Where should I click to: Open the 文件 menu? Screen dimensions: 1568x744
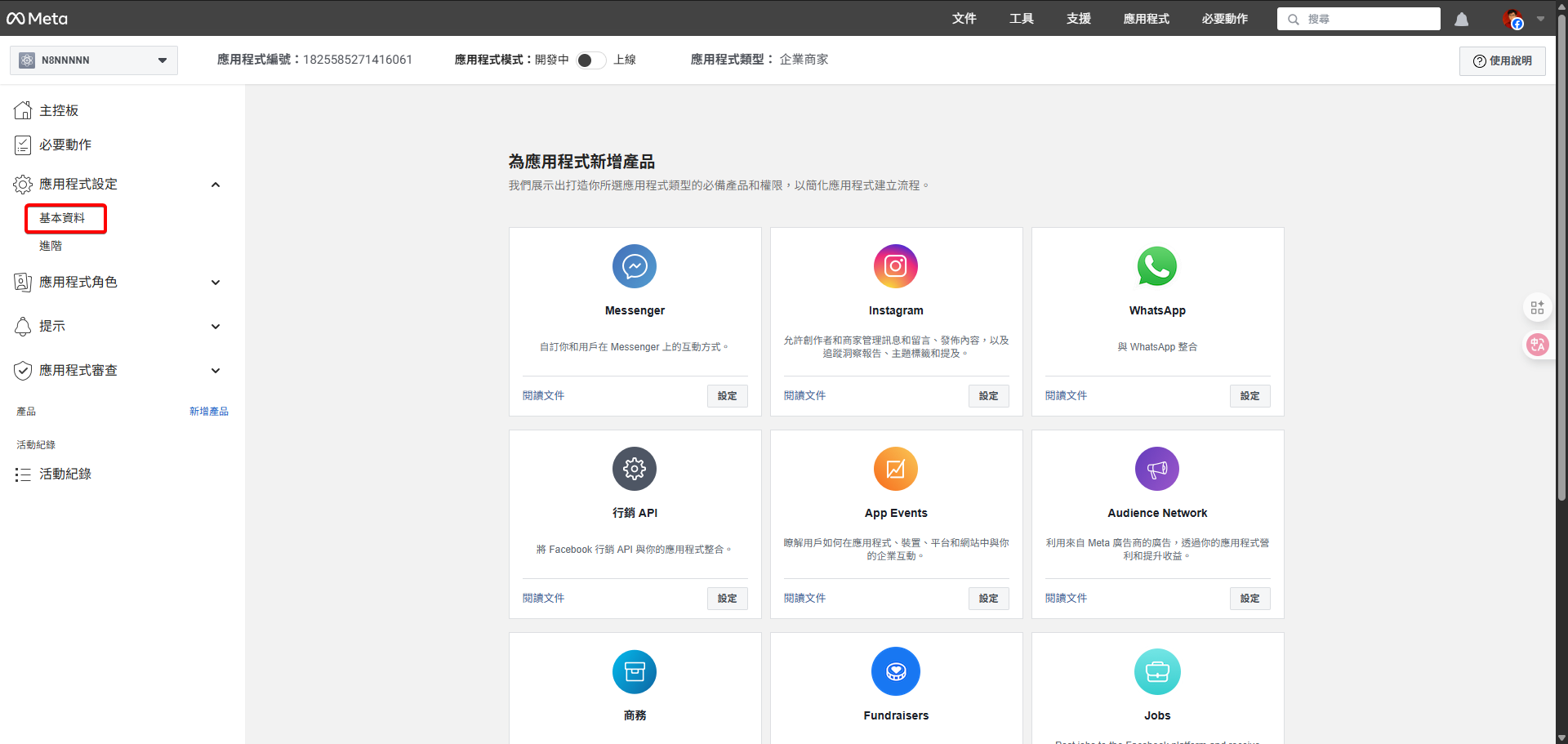964,19
